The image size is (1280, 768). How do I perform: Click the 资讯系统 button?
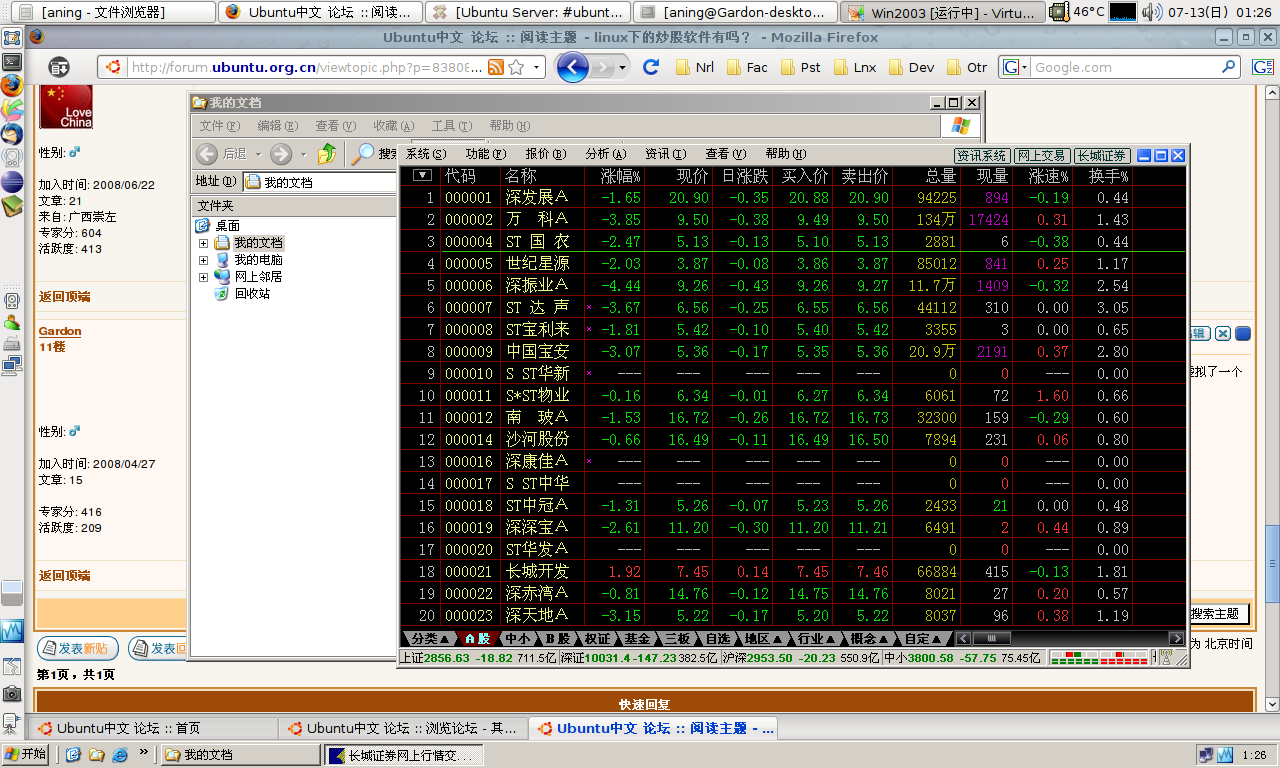pyautogui.click(x=982, y=155)
